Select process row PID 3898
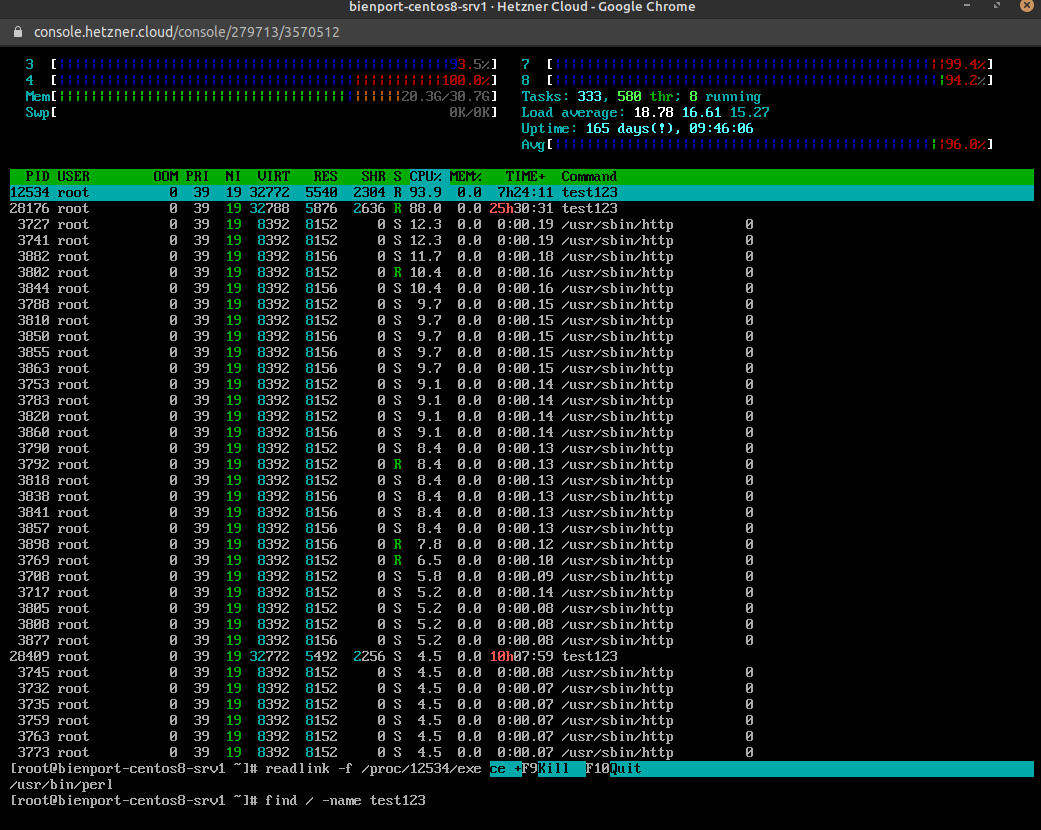Screen dimensions: 1041x830 coord(521,544)
